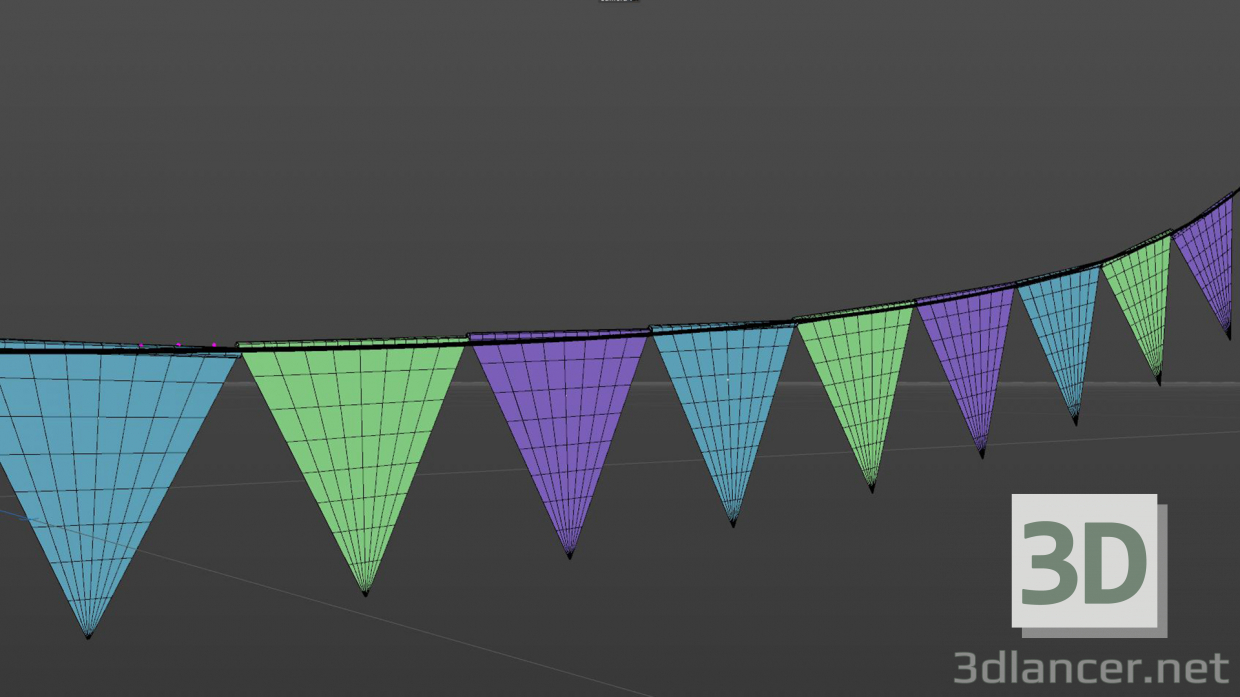Click the third magenta vertex point on the rope

pos(214,344)
